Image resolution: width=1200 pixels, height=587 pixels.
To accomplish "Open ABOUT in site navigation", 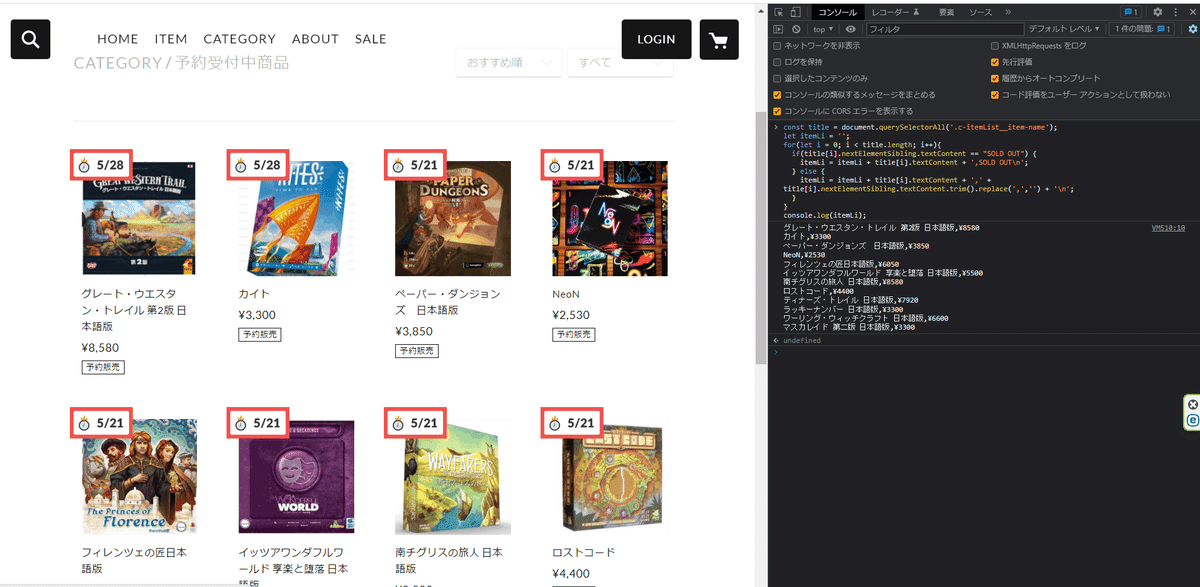I will click(x=315, y=39).
